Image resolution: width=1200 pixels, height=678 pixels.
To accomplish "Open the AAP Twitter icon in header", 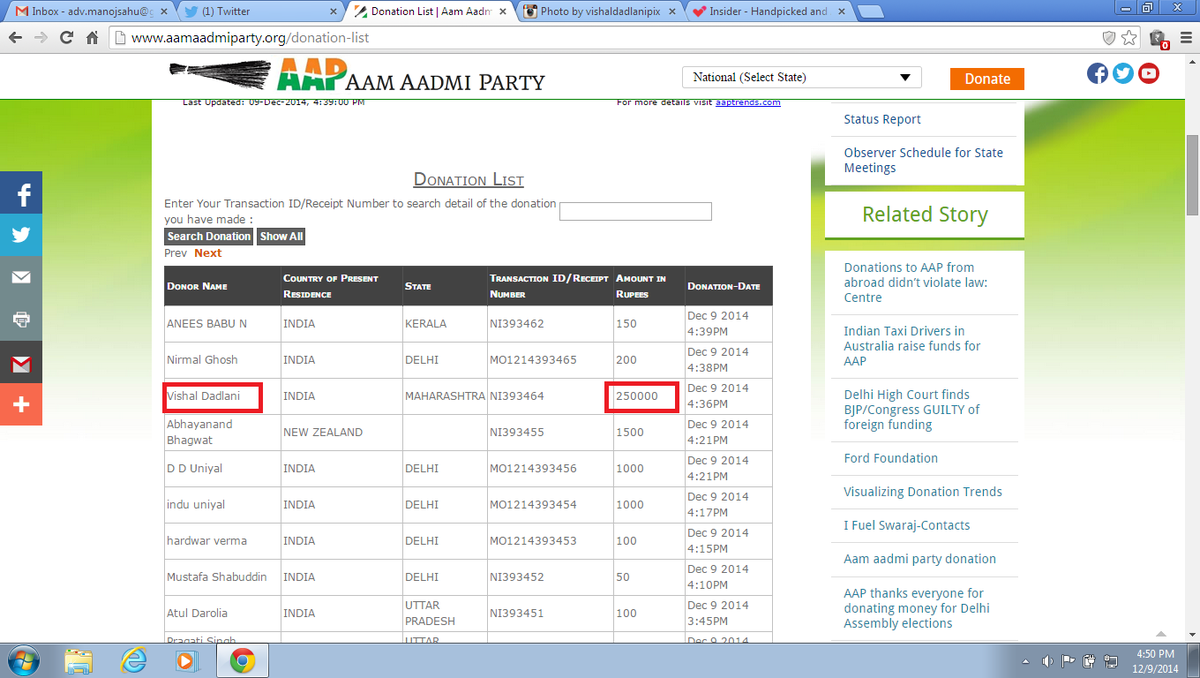I will pos(1123,73).
